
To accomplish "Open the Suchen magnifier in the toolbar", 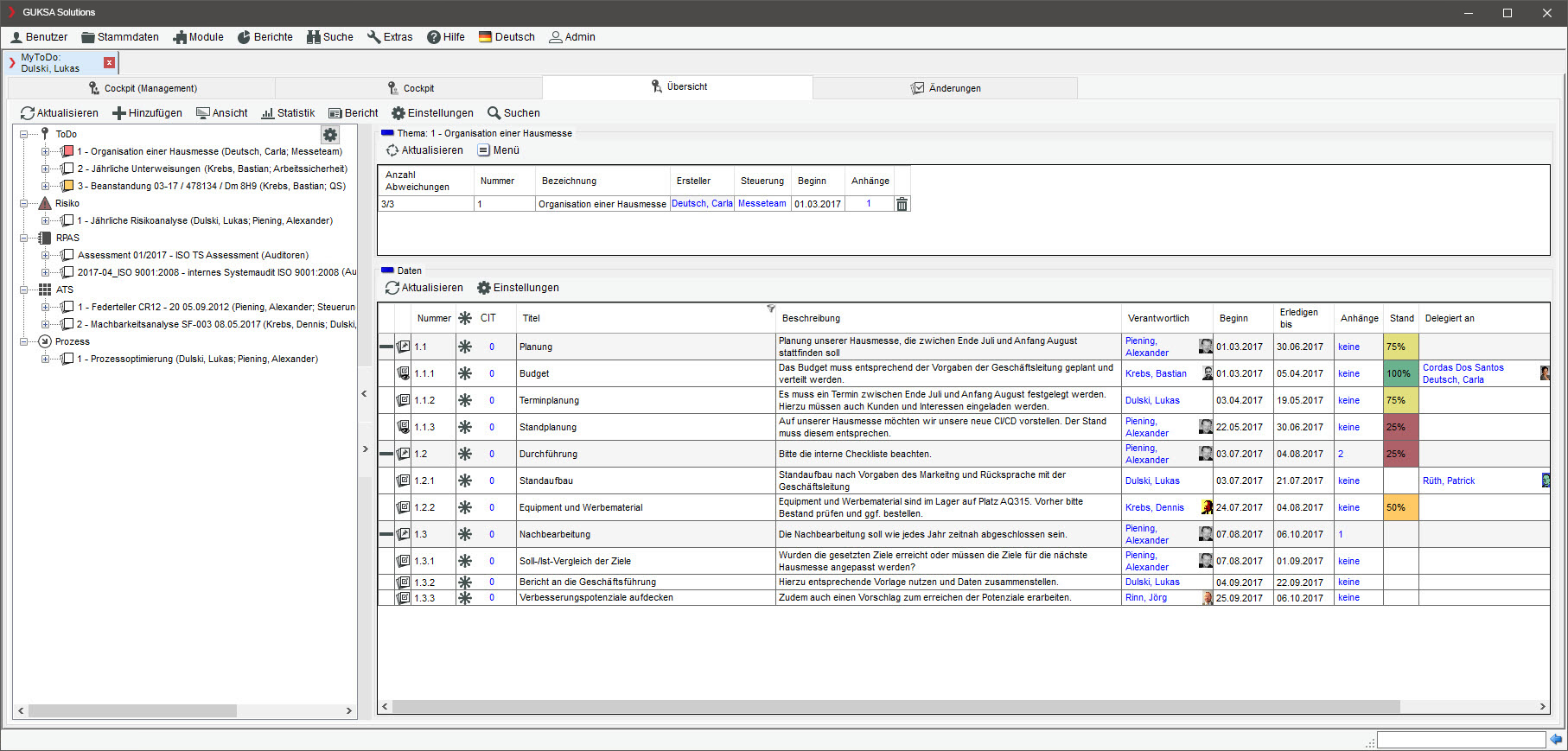I will [x=494, y=113].
